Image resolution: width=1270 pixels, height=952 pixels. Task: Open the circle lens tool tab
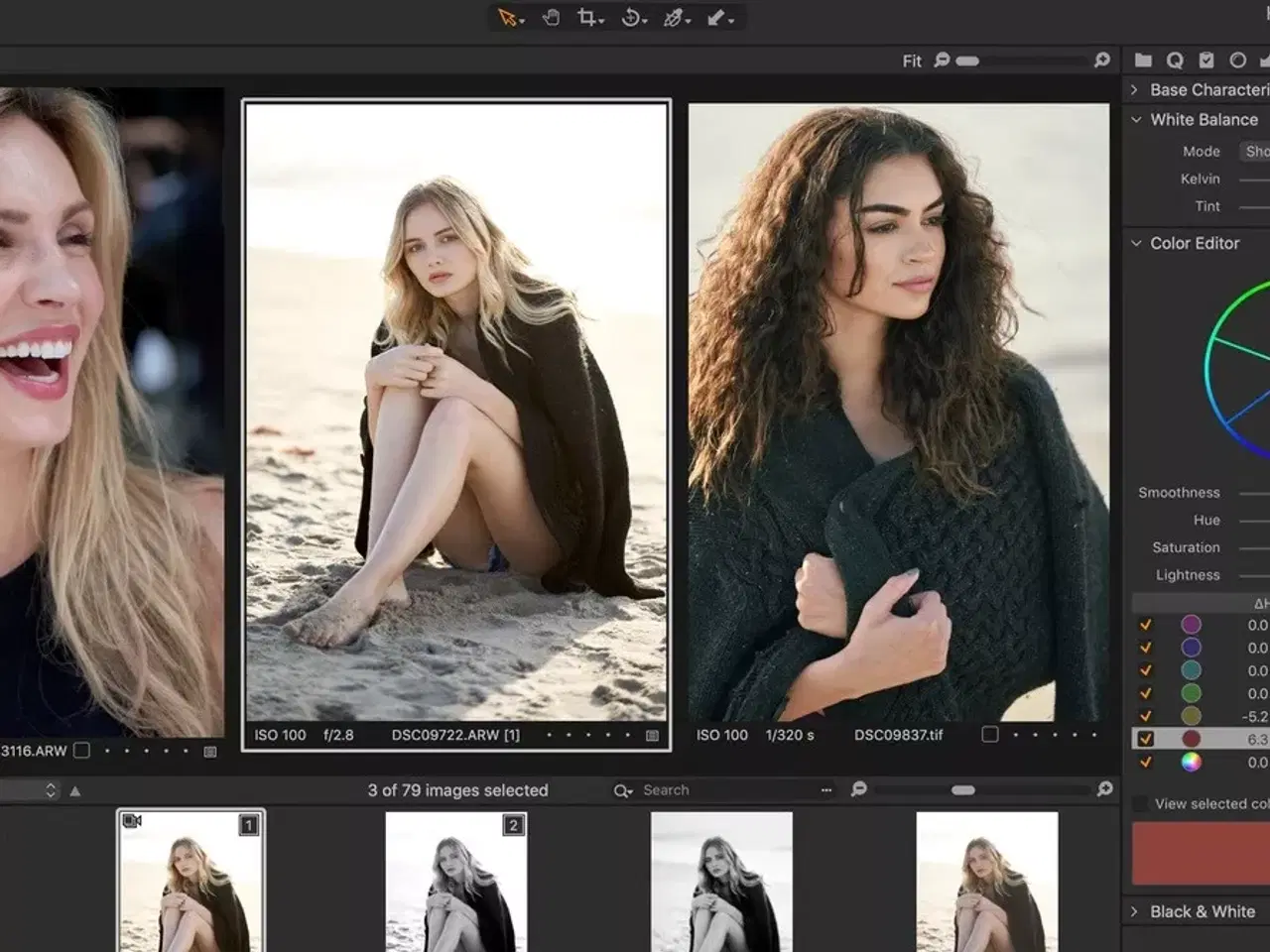coord(1237,60)
